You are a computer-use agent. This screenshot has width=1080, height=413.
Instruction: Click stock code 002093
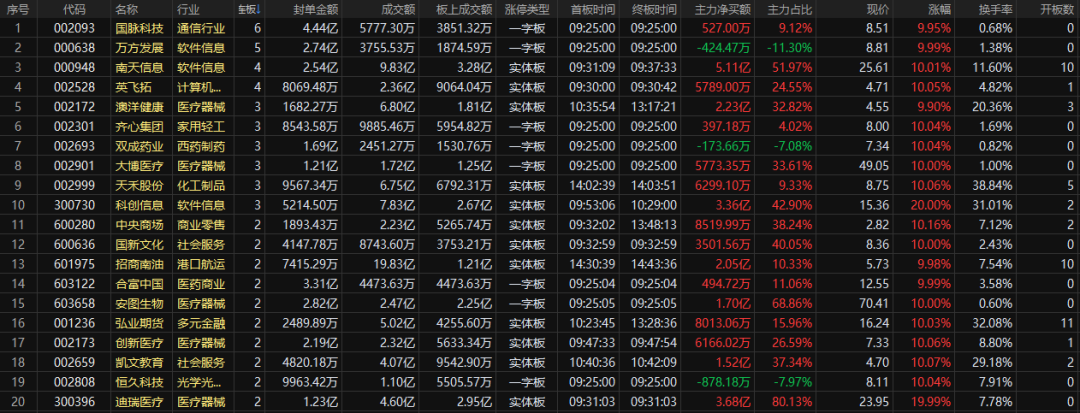pos(74,28)
